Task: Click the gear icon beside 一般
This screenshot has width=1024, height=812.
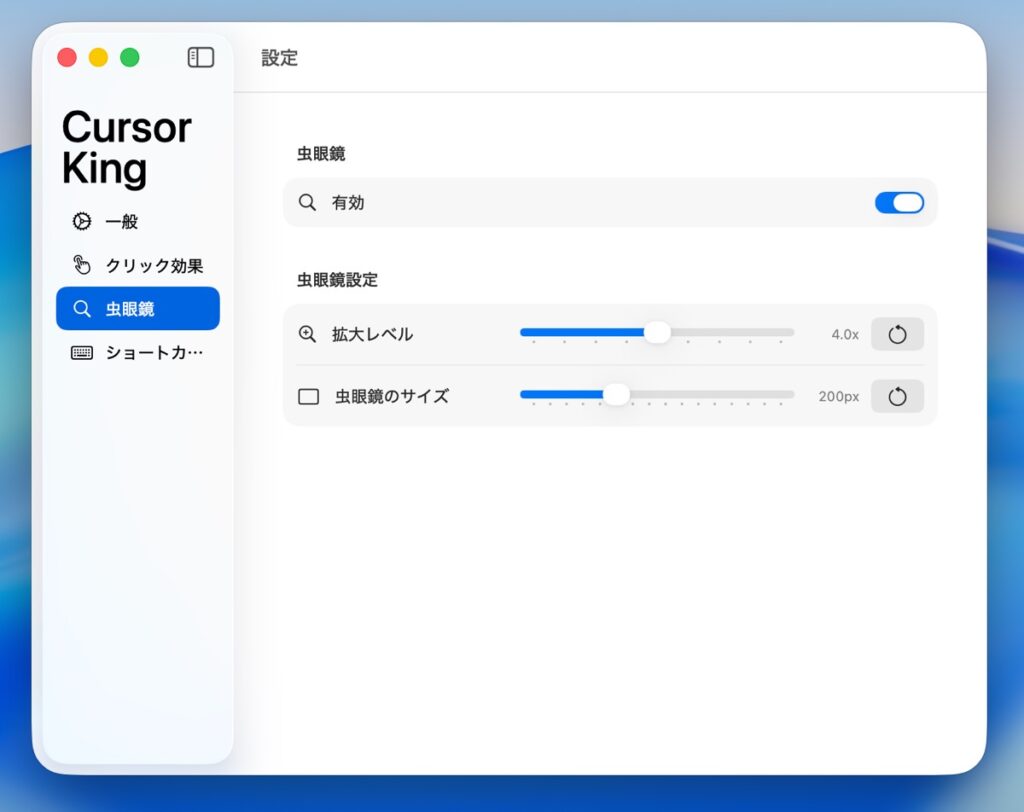Action: [x=82, y=222]
